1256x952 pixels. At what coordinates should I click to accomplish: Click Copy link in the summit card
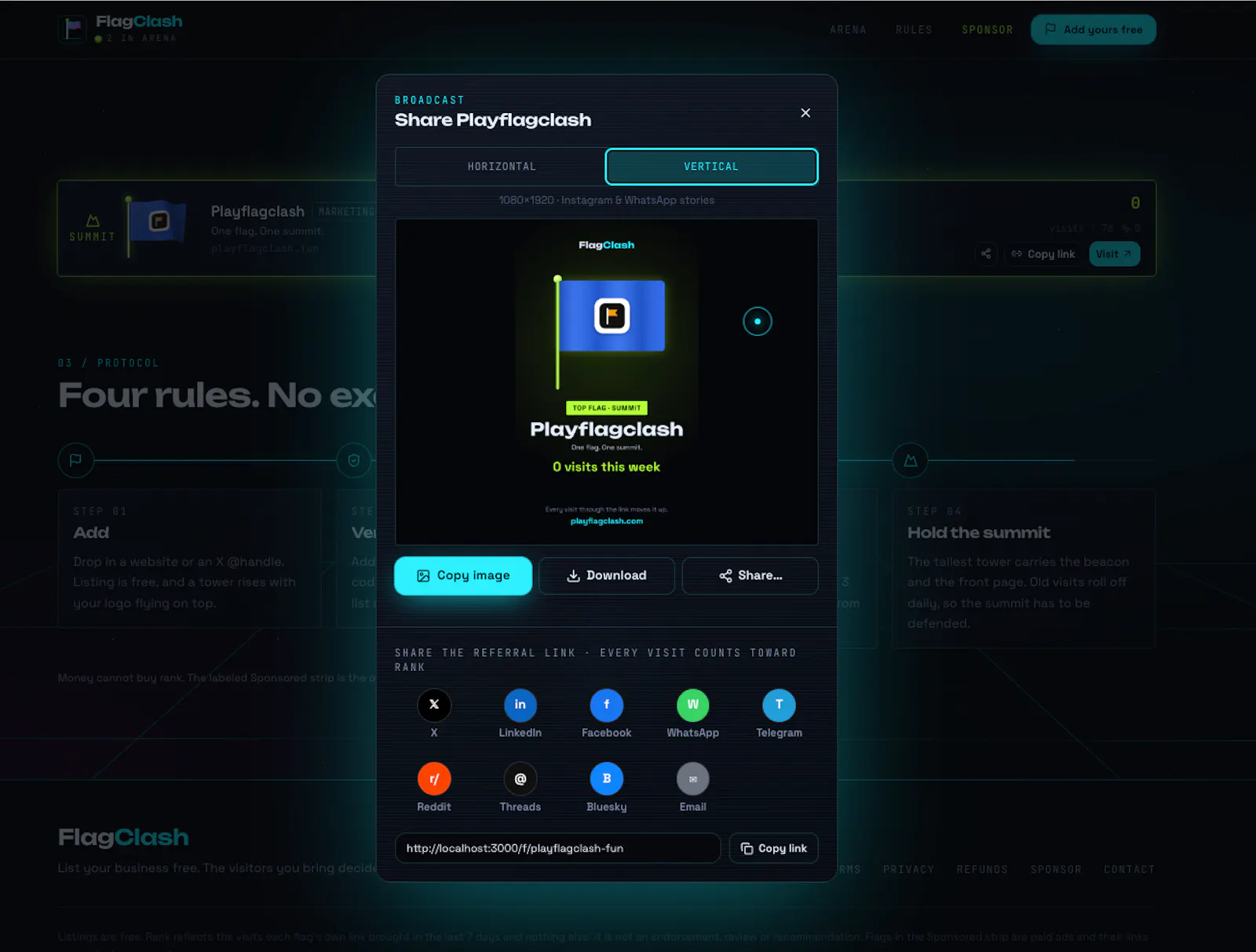[1043, 254]
